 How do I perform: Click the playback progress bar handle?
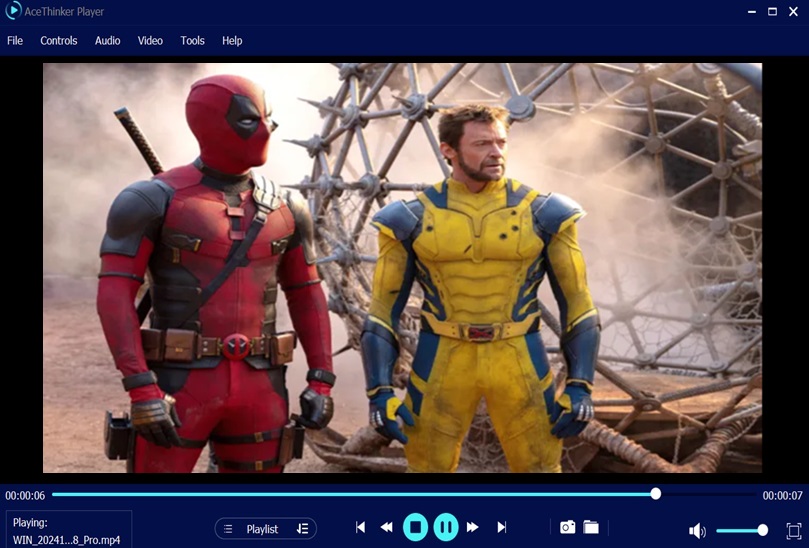(x=656, y=494)
